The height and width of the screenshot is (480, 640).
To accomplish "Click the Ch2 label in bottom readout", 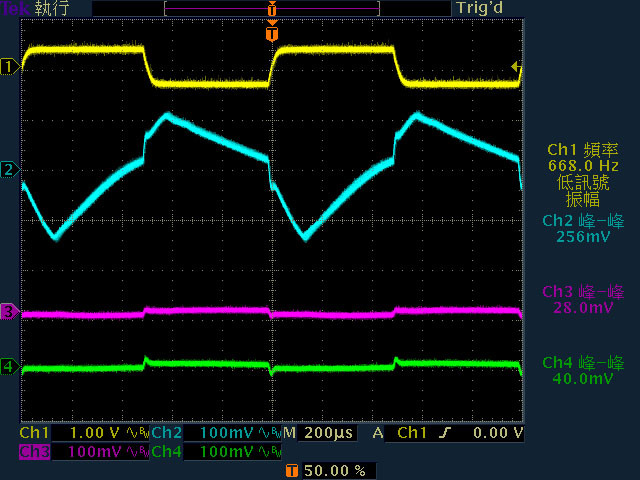I will tap(167, 433).
